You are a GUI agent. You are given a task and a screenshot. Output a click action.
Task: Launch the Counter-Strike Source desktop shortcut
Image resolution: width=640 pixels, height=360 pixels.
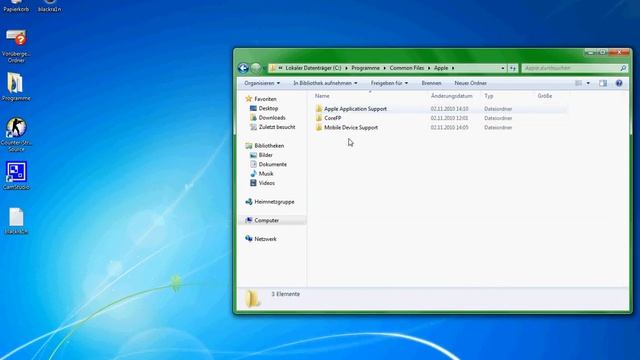click(x=16, y=135)
